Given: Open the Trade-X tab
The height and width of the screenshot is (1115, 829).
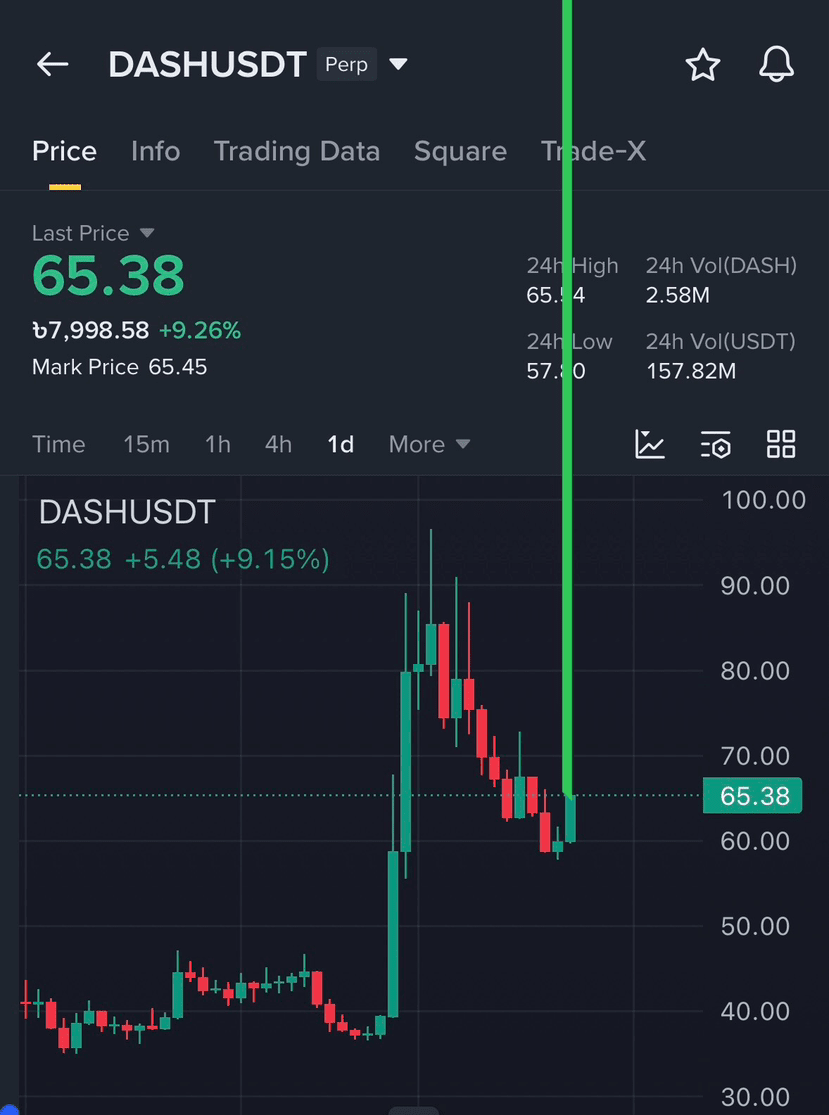Looking at the screenshot, I should click(593, 151).
